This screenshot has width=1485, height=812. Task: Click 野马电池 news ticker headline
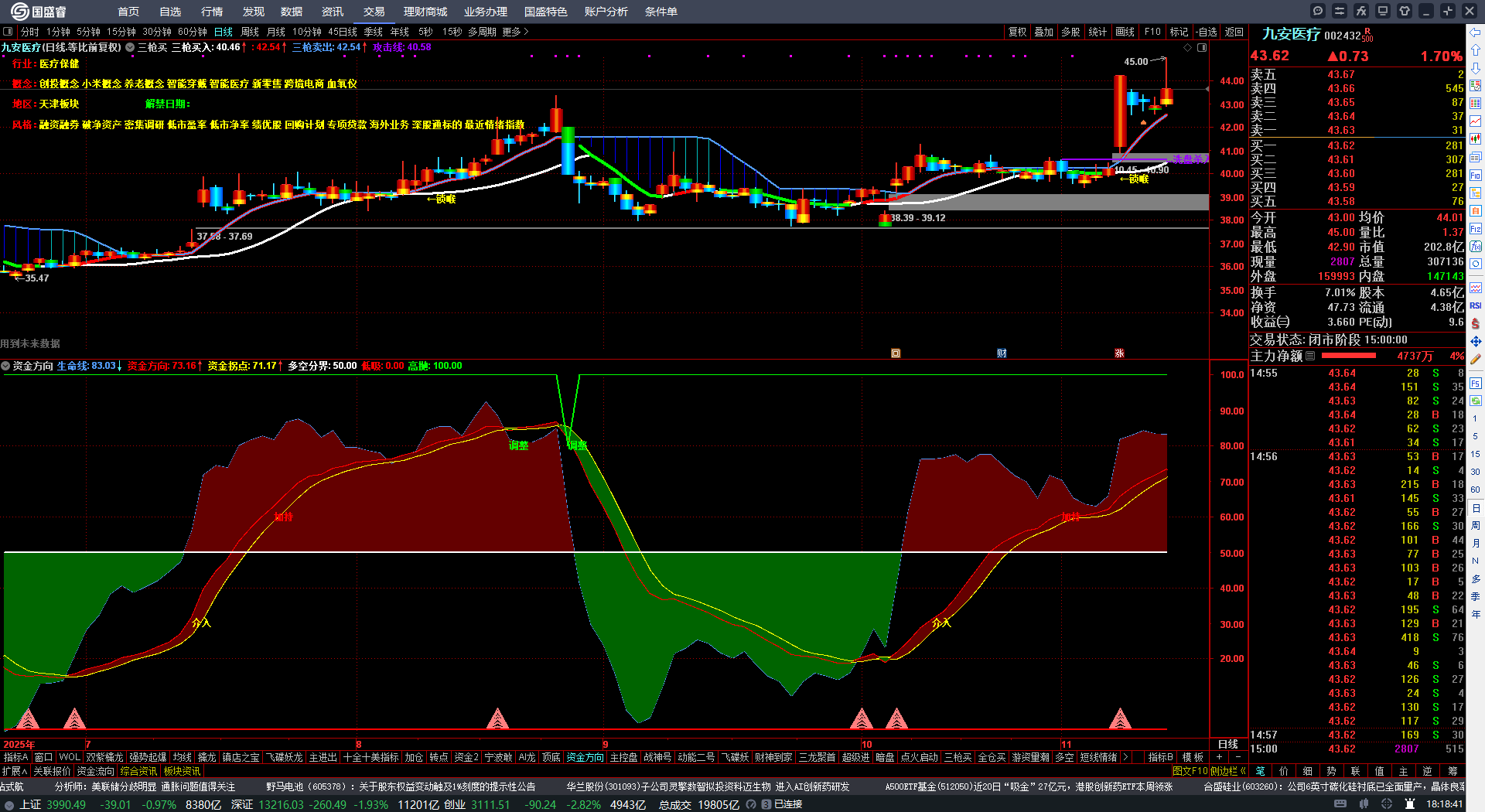pyautogui.click(x=401, y=786)
